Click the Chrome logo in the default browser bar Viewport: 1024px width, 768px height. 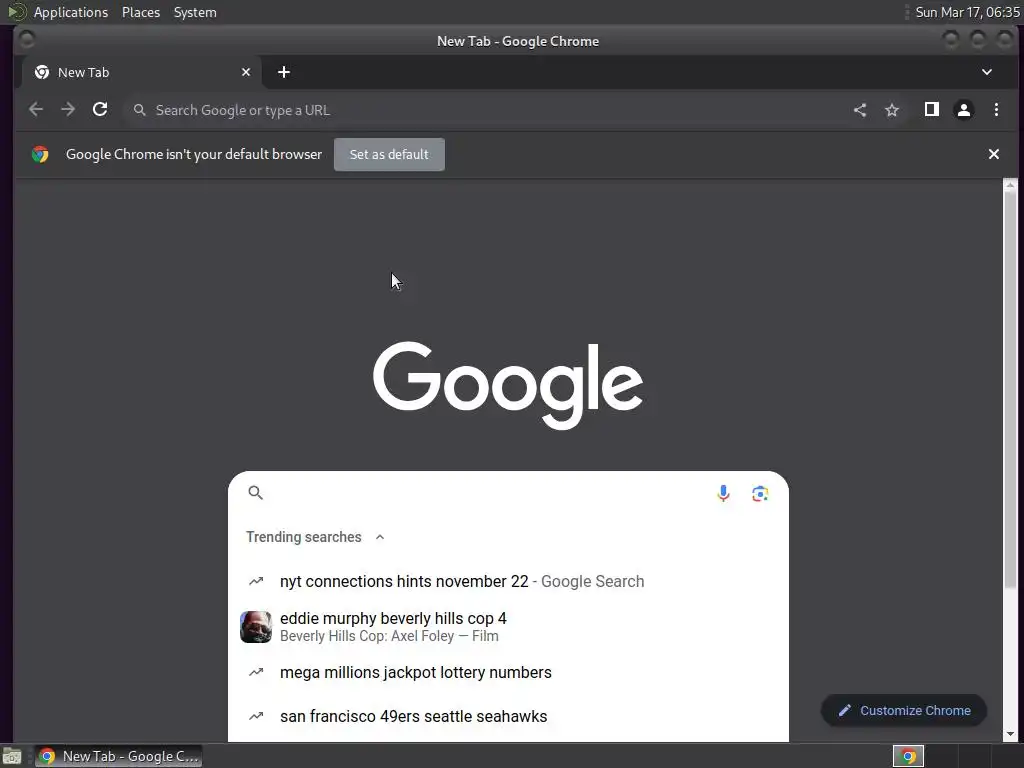point(40,154)
